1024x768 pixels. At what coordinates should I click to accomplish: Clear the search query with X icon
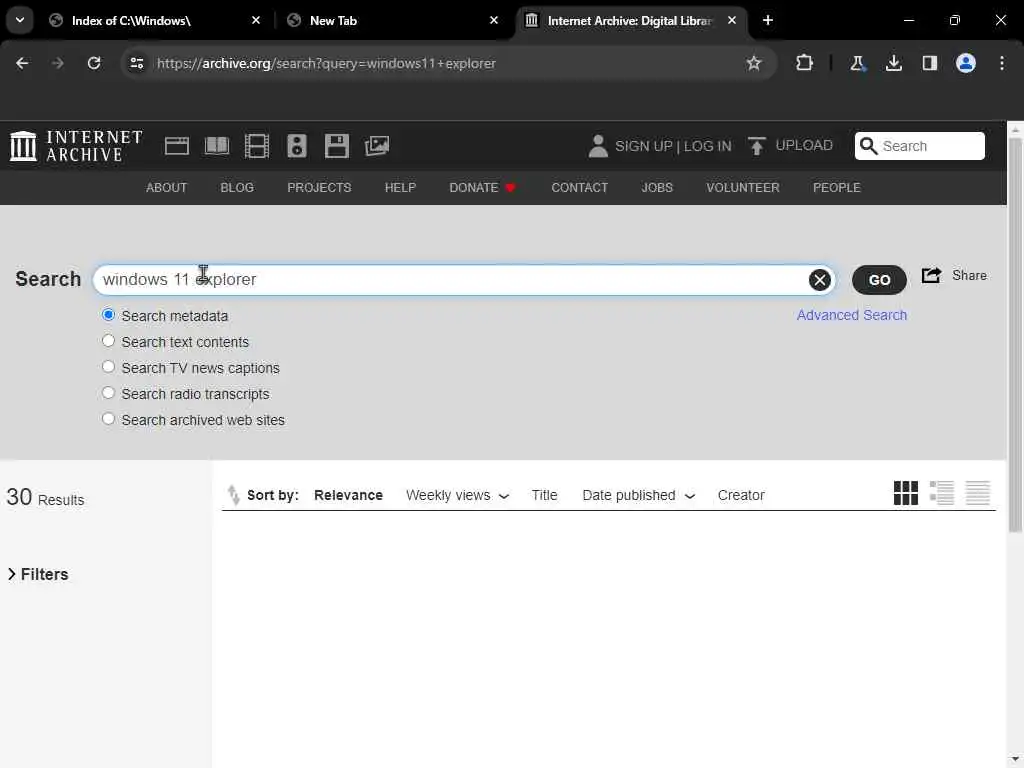pos(820,280)
